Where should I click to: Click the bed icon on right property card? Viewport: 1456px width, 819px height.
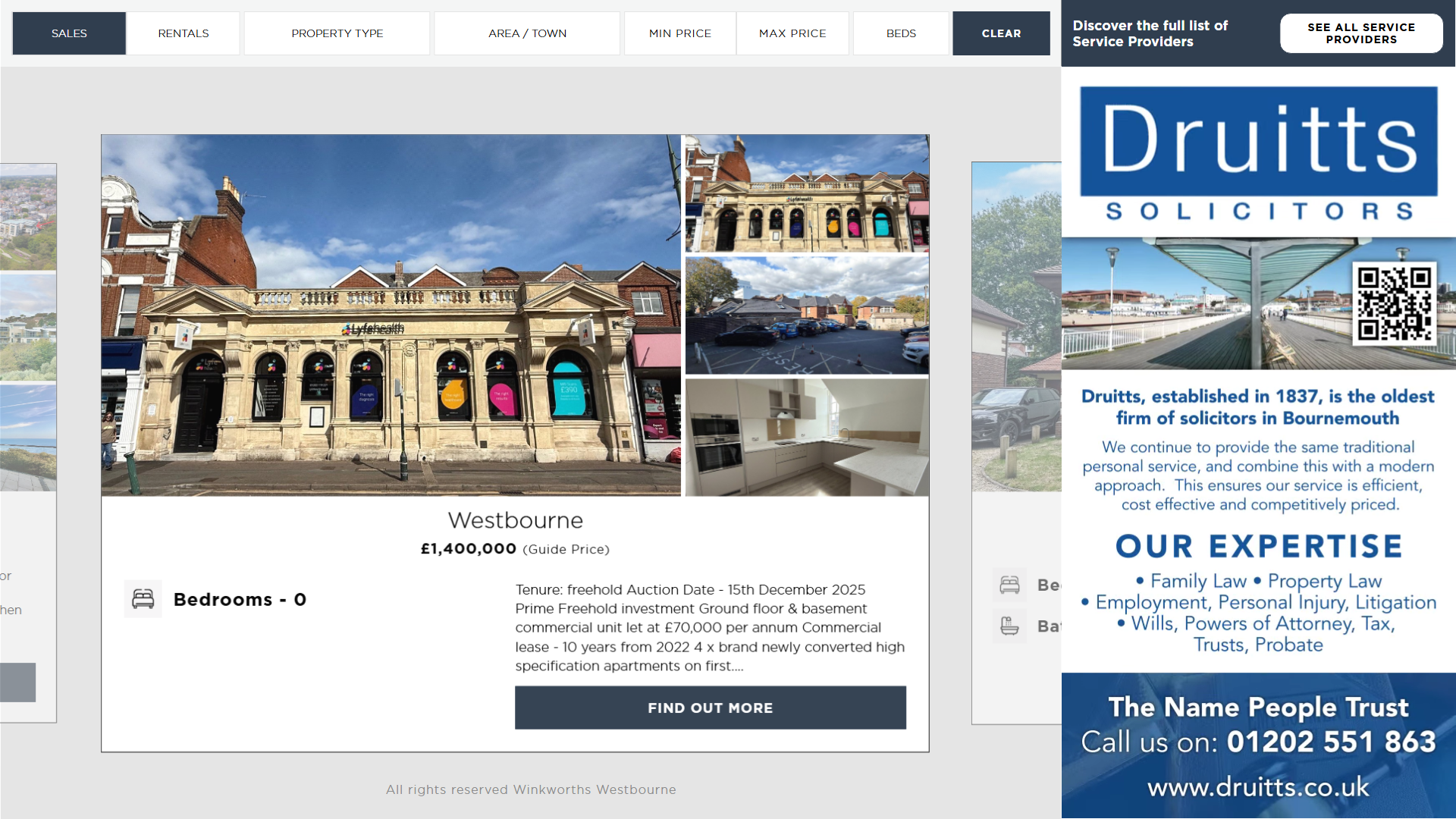pyautogui.click(x=1009, y=585)
